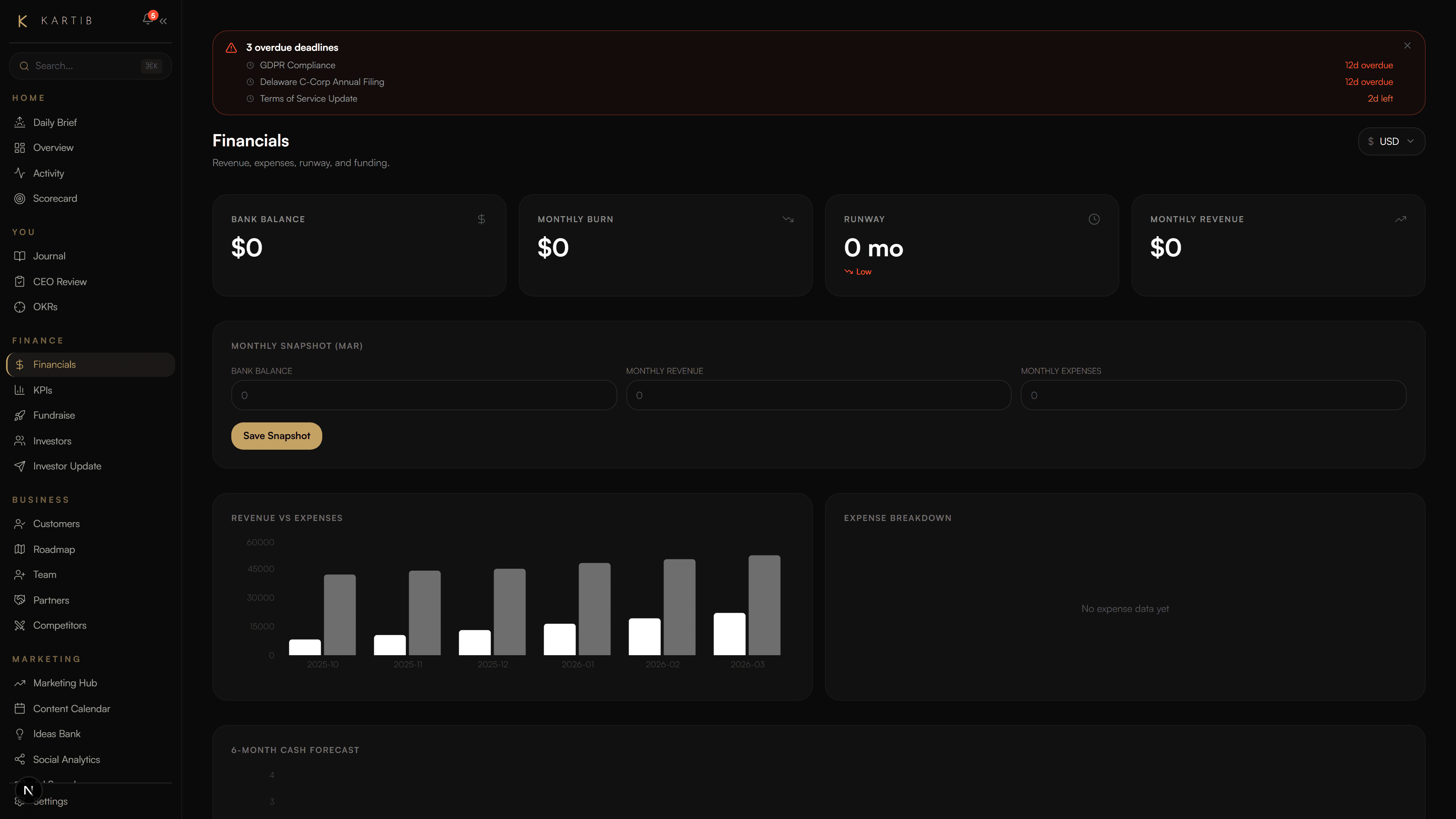This screenshot has width=1456, height=819.
Task: Select the Scorecard sidebar icon
Action: coord(20,198)
